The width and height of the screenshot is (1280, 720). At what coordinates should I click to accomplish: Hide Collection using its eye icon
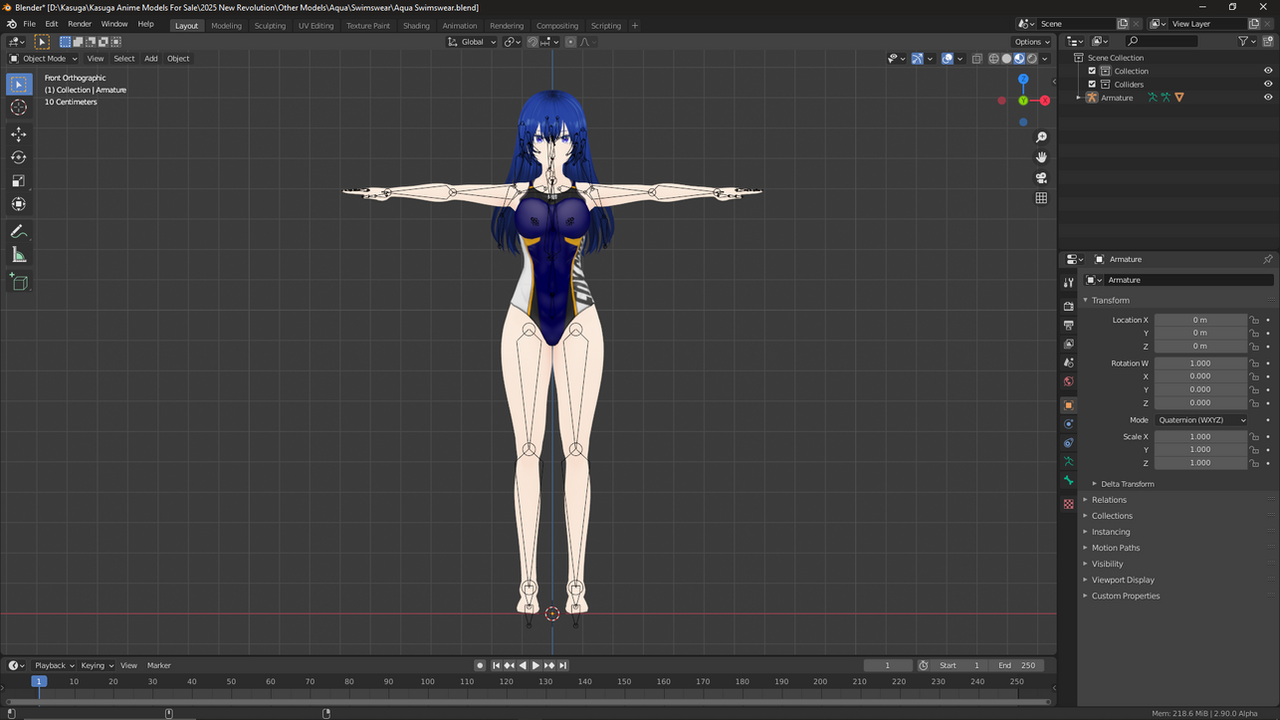[1268, 71]
